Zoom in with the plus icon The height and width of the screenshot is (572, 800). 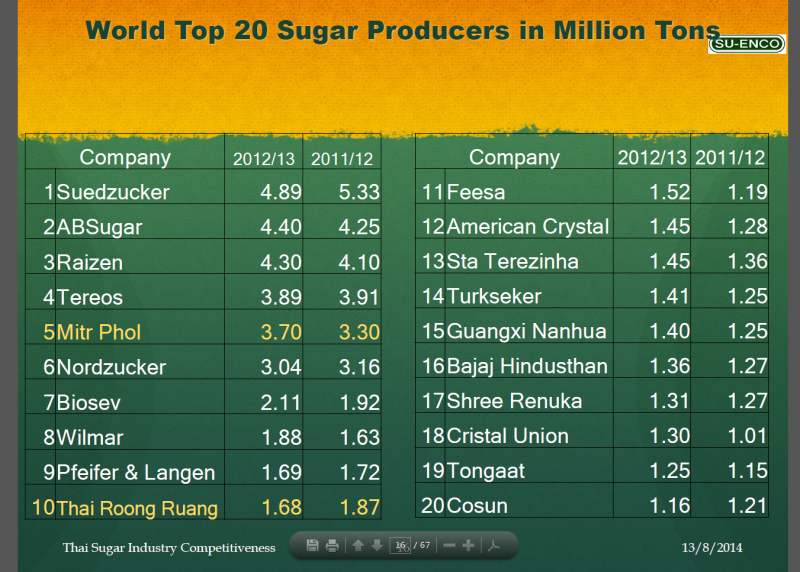tap(468, 545)
